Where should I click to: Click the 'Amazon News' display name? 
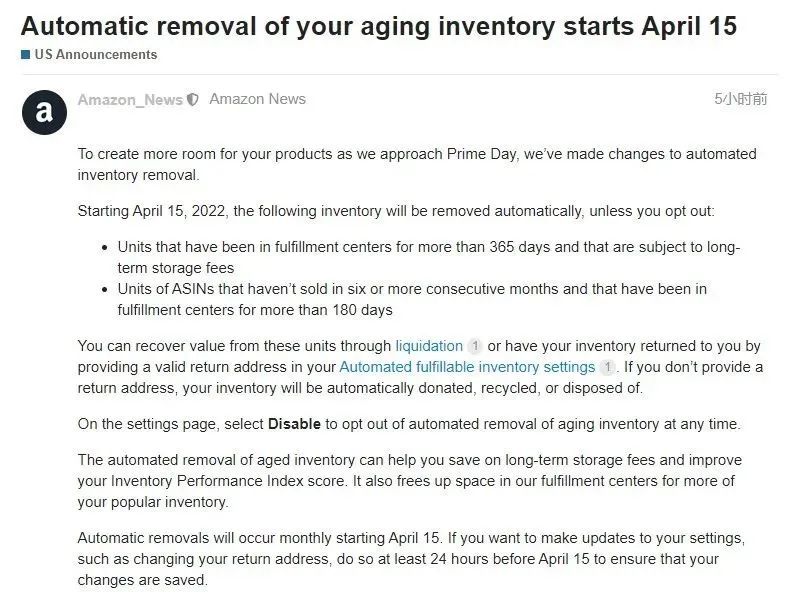click(257, 99)
